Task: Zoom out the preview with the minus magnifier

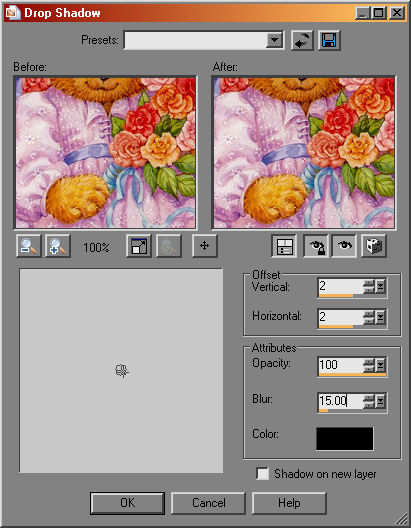Action: click(x=29, y=246)
